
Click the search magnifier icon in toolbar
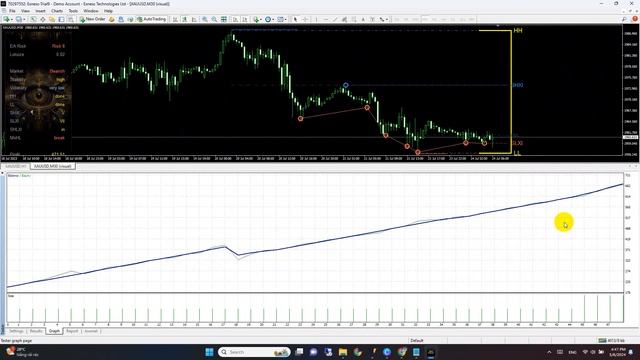[624, 19]
